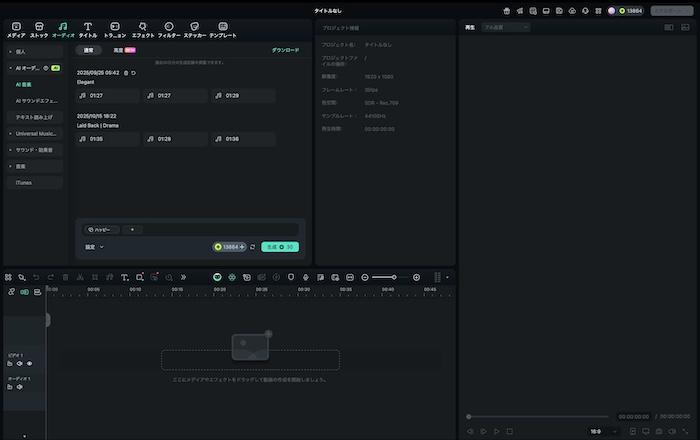Expand the Universal Music sidebar category
This screenshot has width=700, height=440.
(x=33, y=133)
